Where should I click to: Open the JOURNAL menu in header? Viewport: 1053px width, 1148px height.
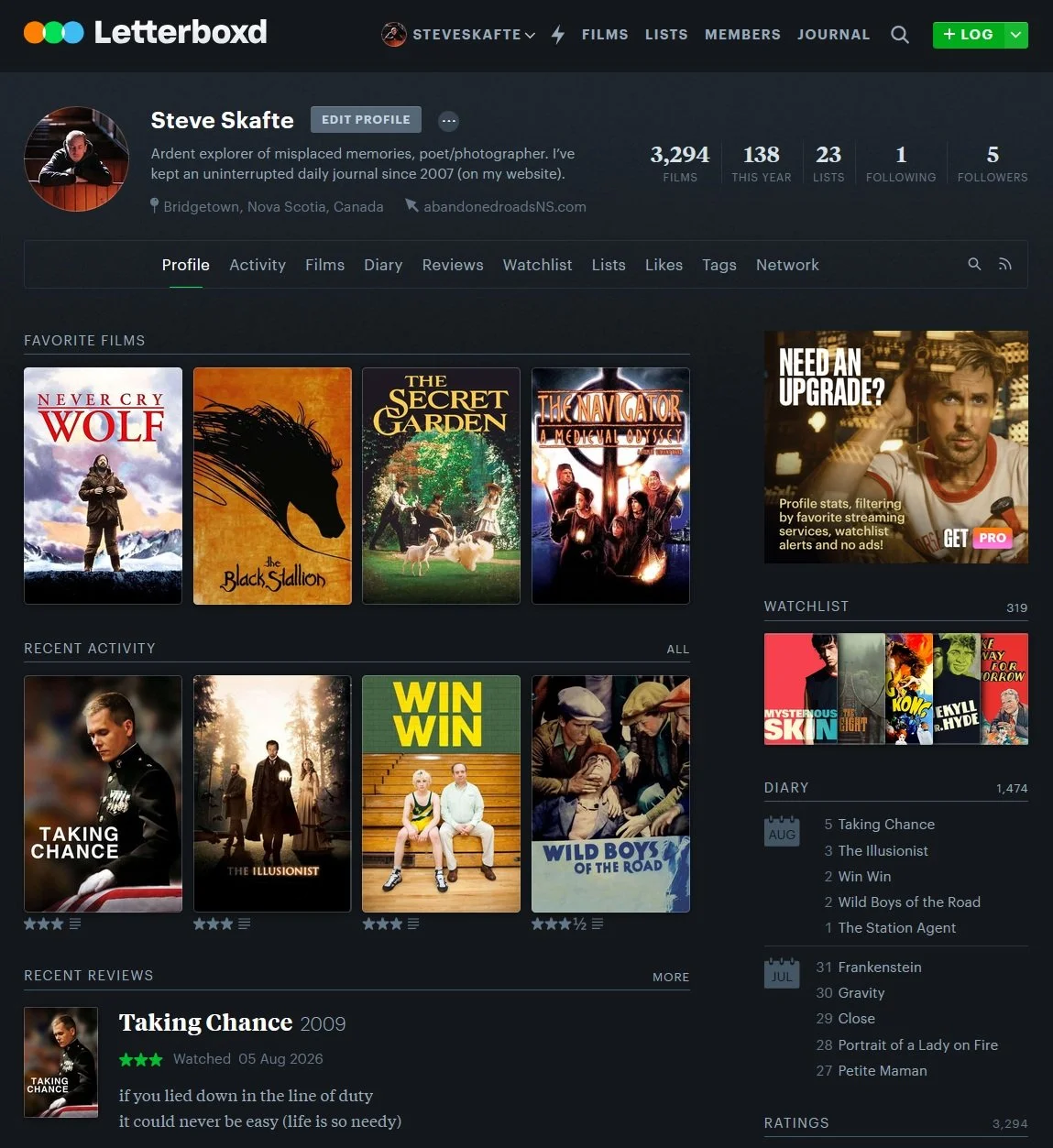[833, 35]
